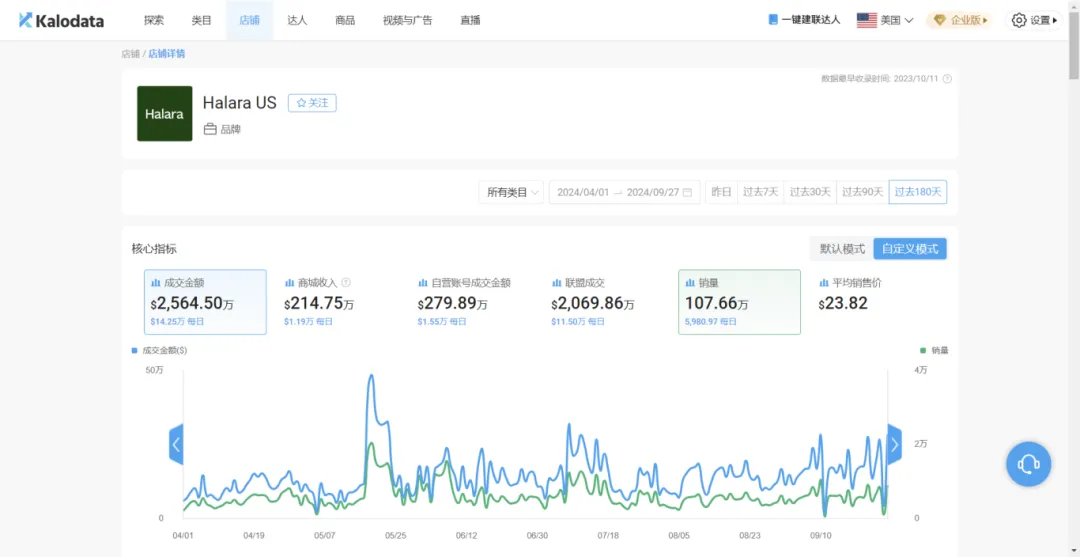
Task: Click the calendar icon in date range
Action: pos(687,192)
